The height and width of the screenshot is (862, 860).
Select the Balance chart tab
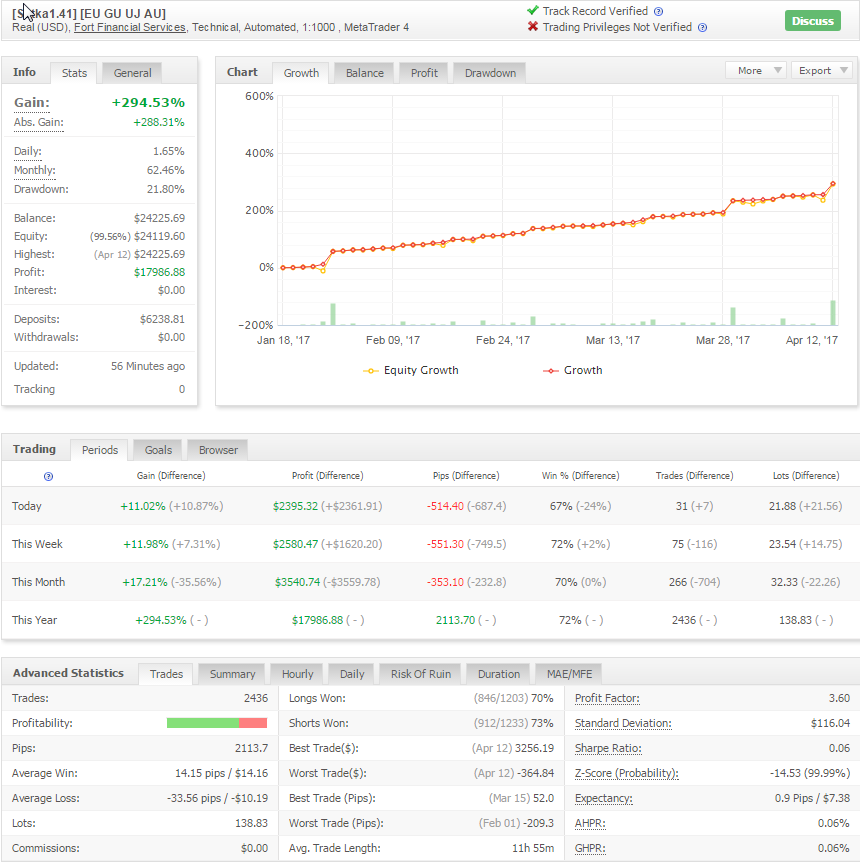(x=365, y=73)
